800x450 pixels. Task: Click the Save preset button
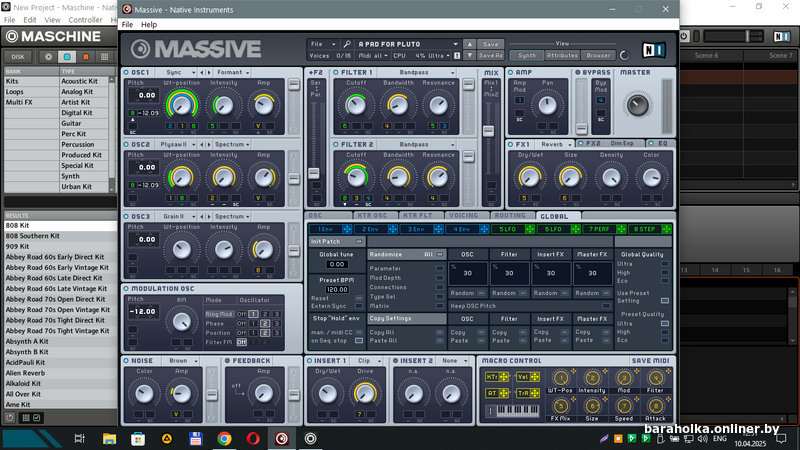pos(490,44)
